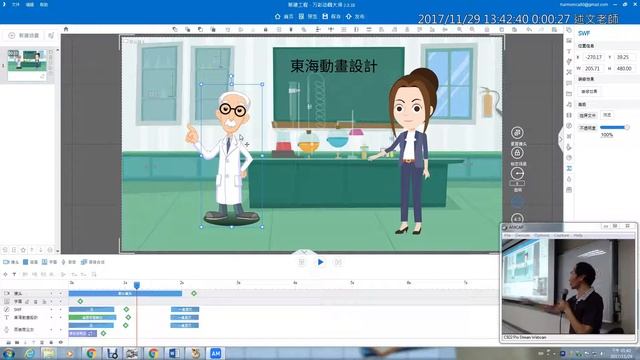The width and height of the screenshot is (640, 360).
Task: Open the speech bubble tool in the right sidebar
Action: 569,83
